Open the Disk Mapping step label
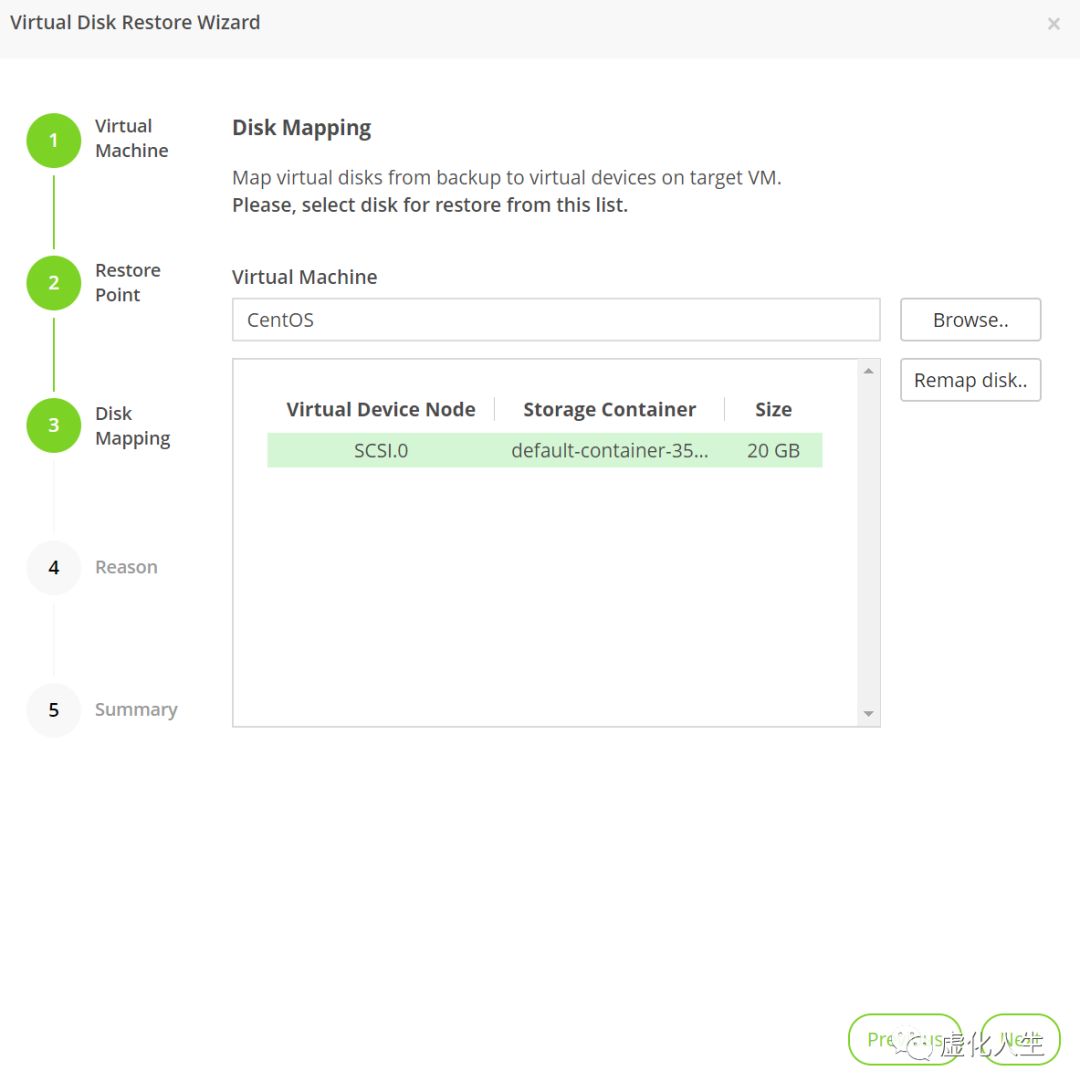Viewport: 1080px width, 1092px height. [x=132, y=426]
